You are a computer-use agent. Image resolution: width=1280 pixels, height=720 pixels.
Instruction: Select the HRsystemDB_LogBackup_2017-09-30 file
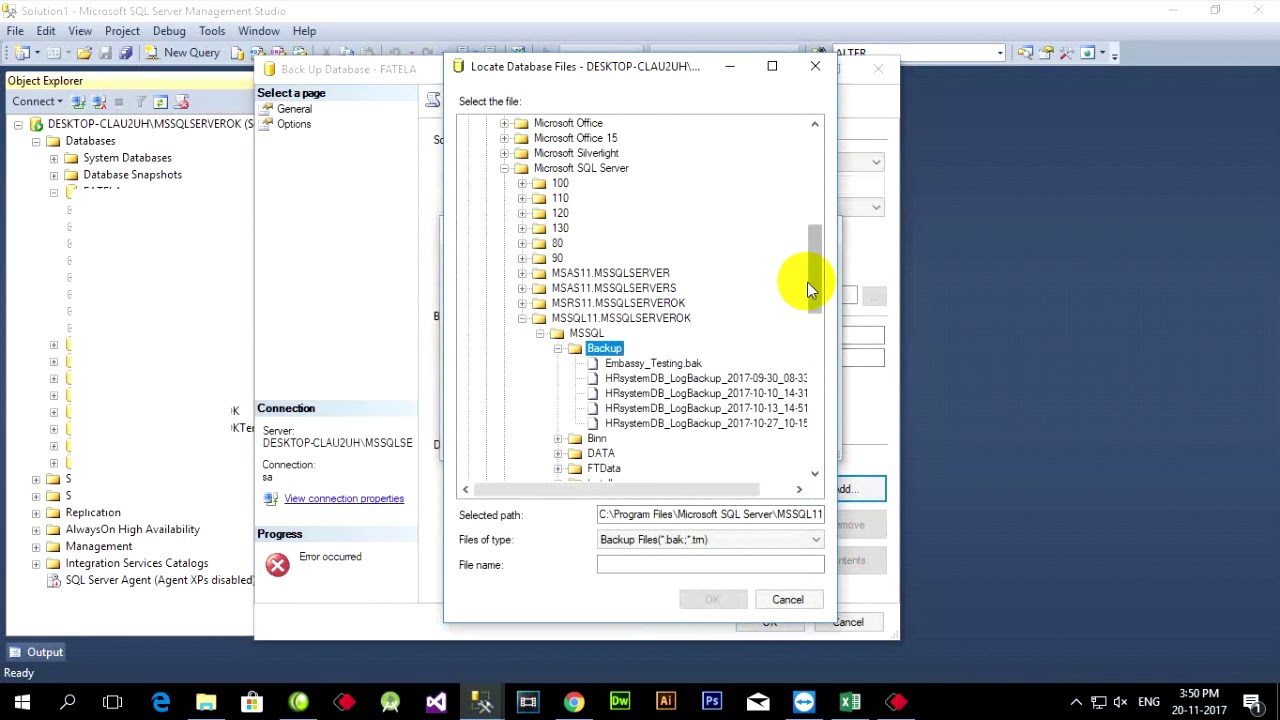(x=706, y=378)
